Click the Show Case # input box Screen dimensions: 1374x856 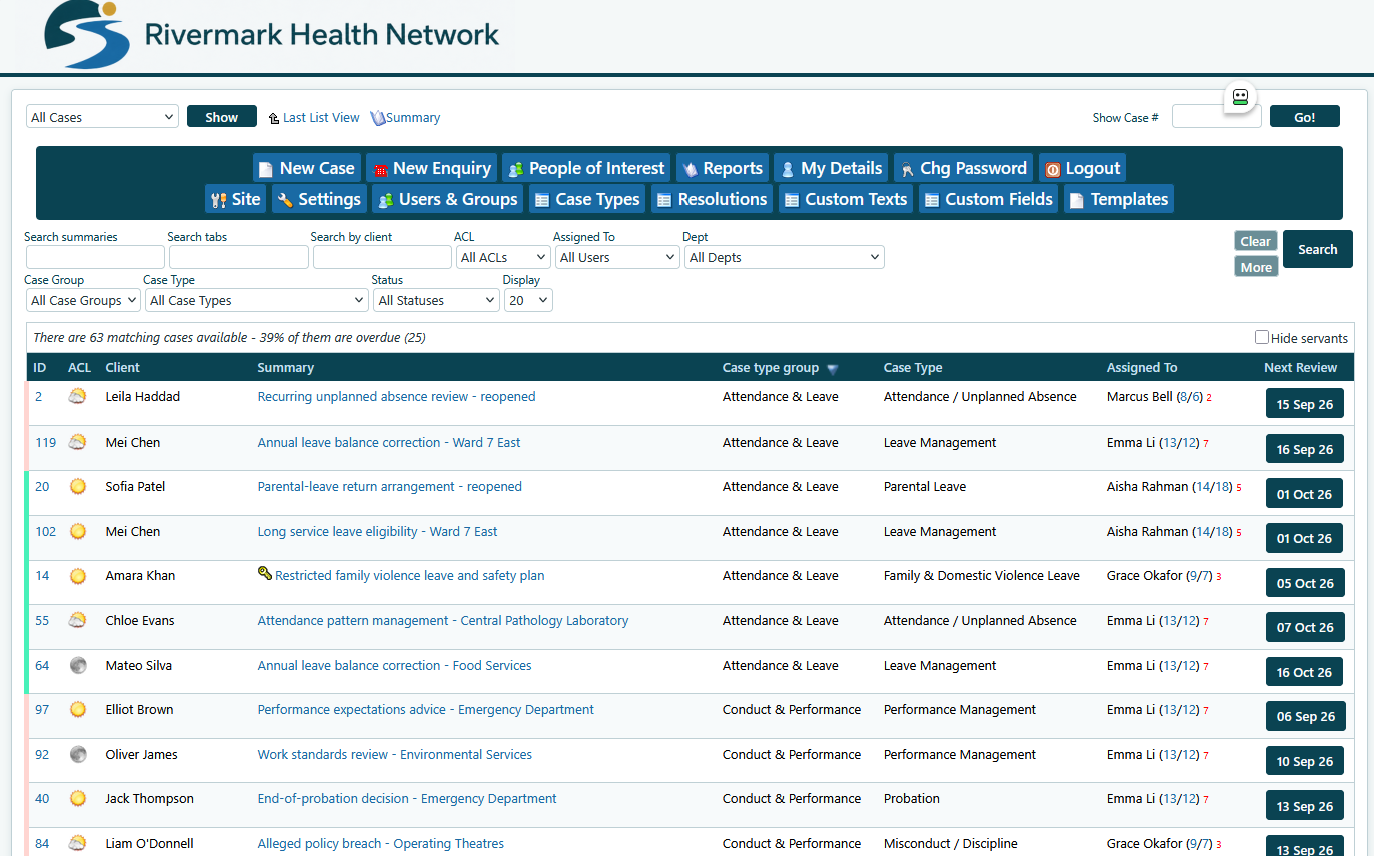[1216, 117]
